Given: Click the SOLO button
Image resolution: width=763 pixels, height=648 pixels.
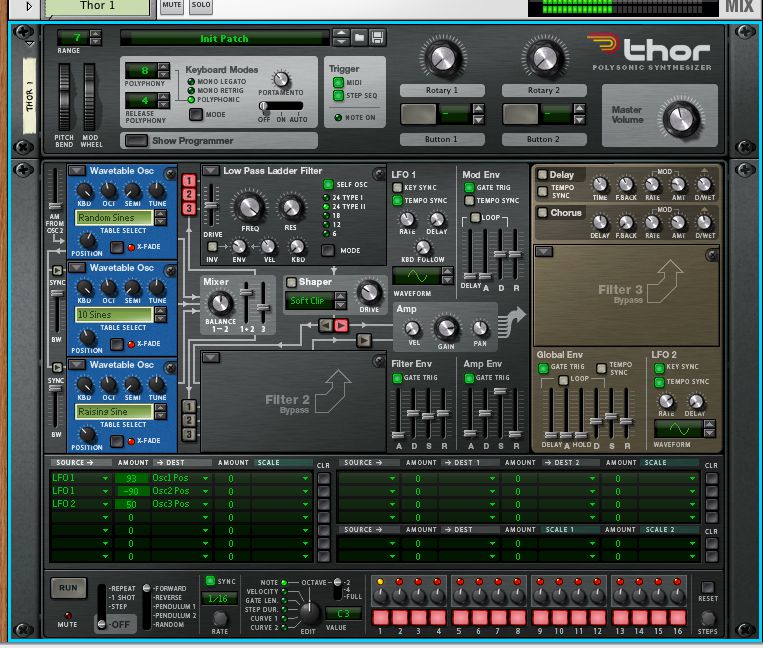Looking at the screenshot, I should coord(201,5).
